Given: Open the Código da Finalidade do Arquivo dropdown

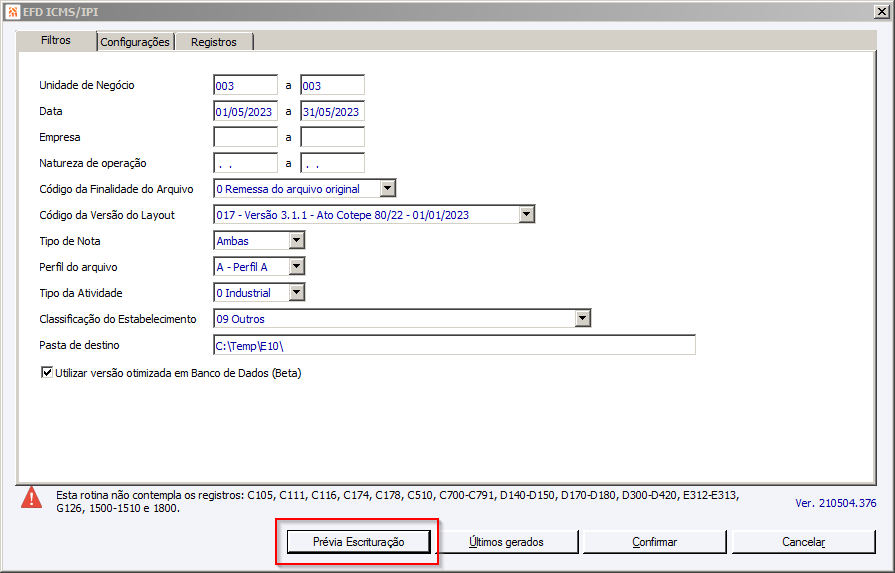Looking at the screenshot, I should point(388,188).
